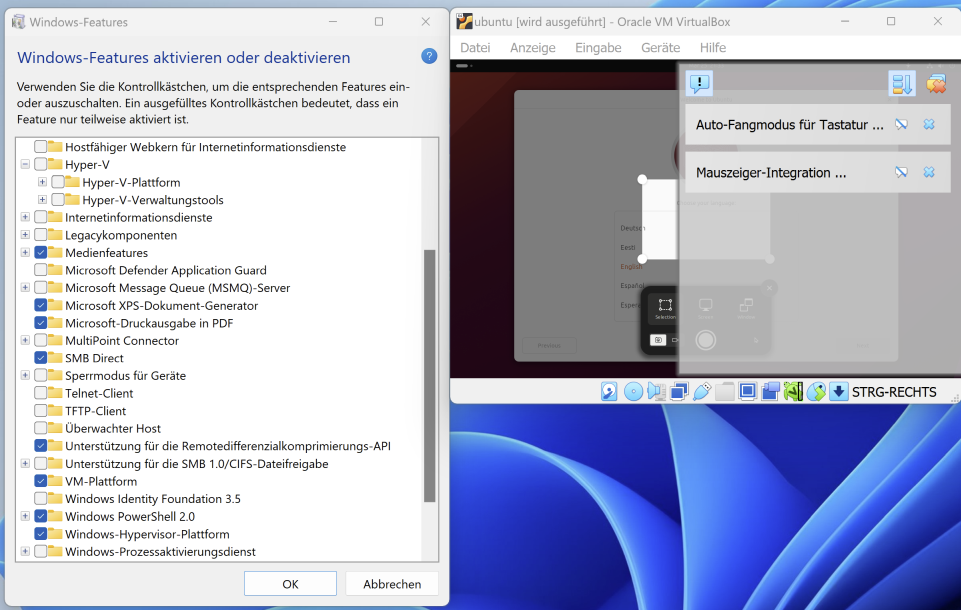Click the recording screens icon in VirtualBox status bar
This screenshot has width=961, height=610.
[770, 392]
